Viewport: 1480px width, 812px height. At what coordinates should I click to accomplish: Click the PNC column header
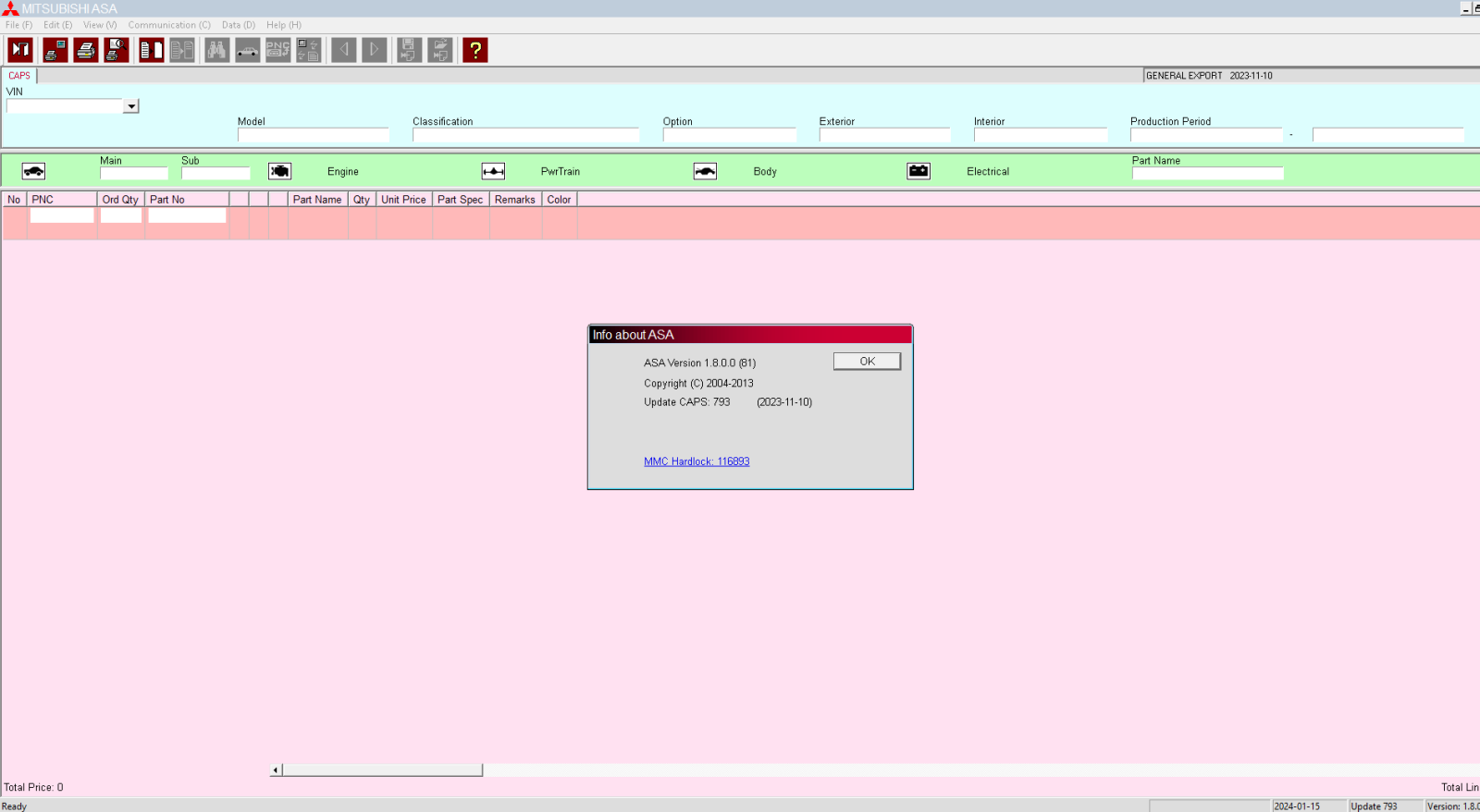tap(62, 200)
